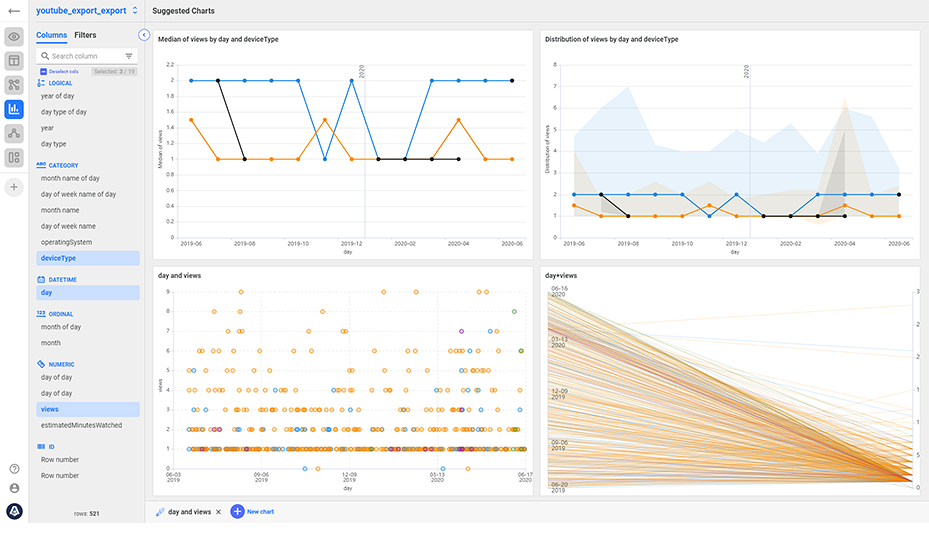
Task: Deselect the deviceType column
Action: tap(88, 258)
